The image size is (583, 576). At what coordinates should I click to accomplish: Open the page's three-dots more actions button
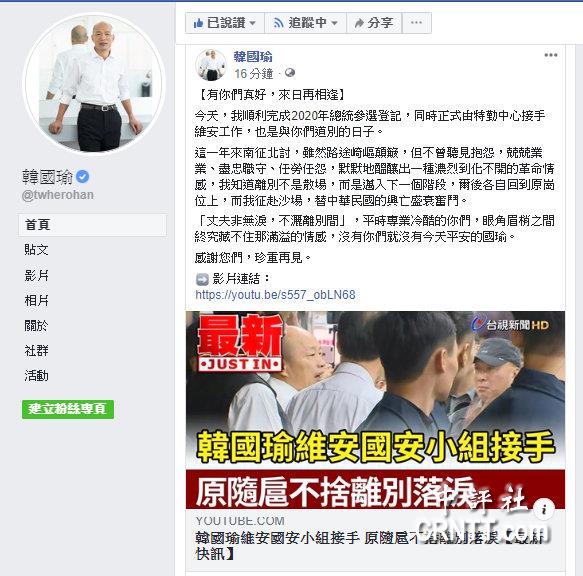(x=416, y=23)
